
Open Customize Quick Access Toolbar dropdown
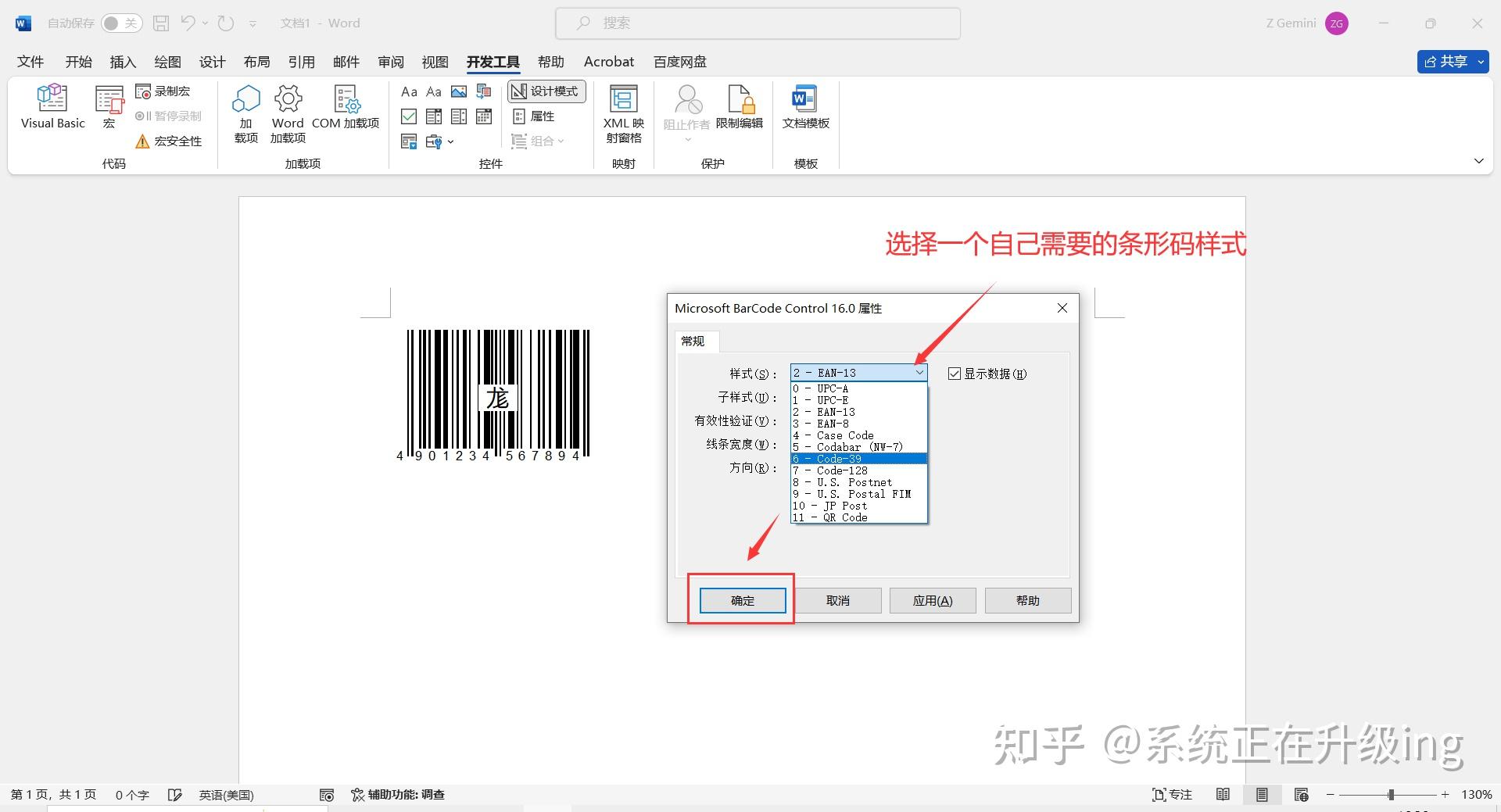(x=253, y=24)
